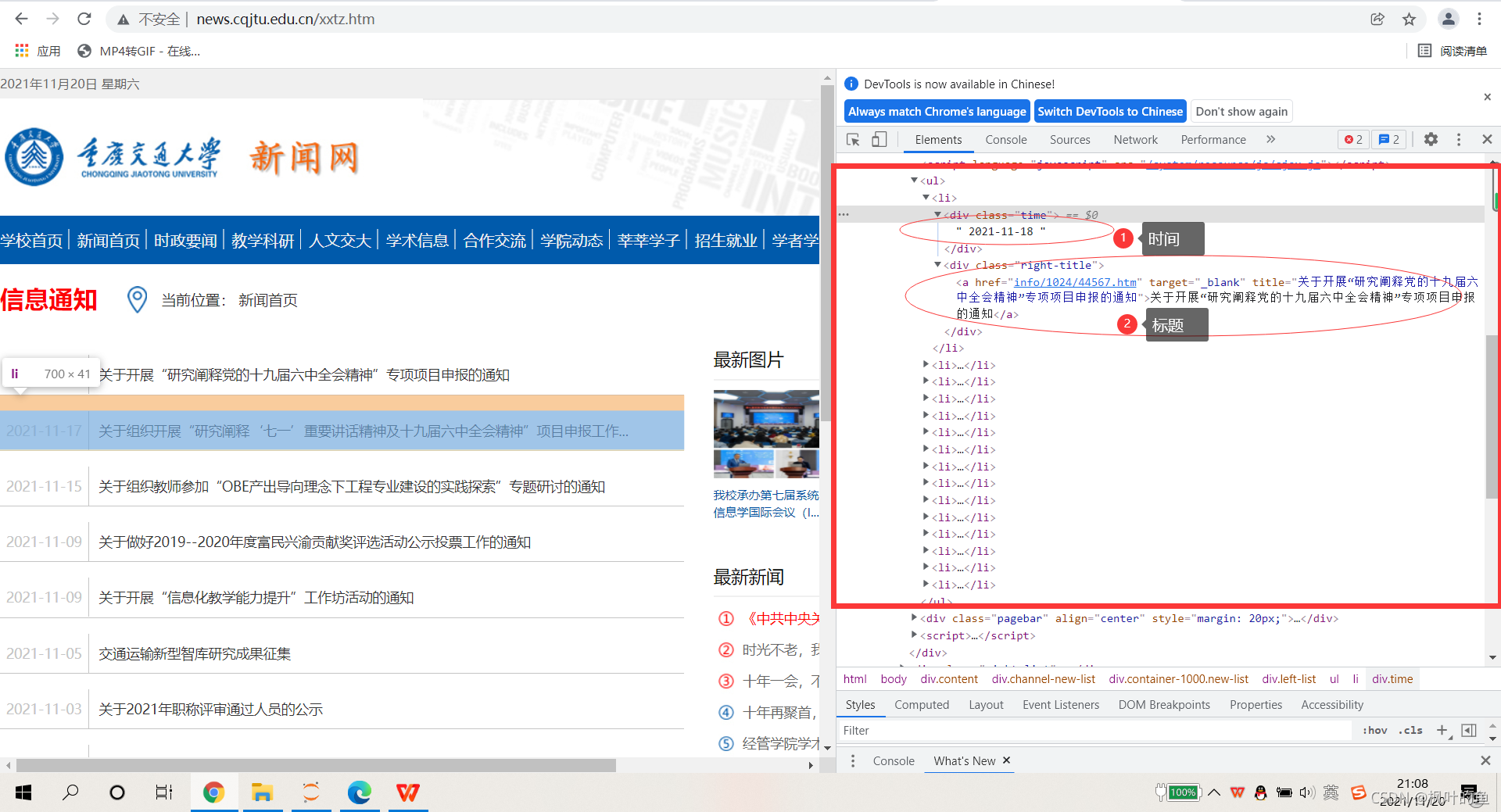Image resolution: width=1501 pixels, height=812 pixels.
Task: Open Chrome three-dot menu
Action: click(x=1479, y=19)
